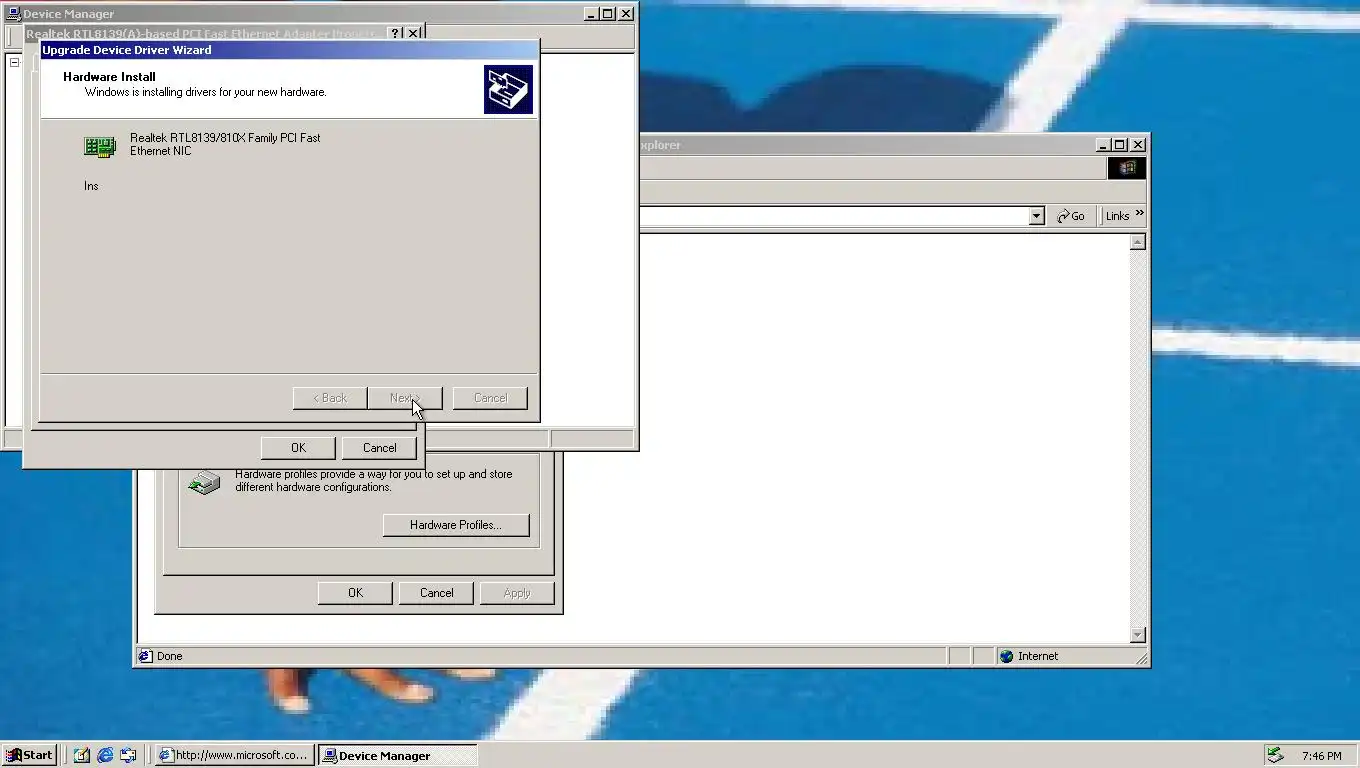Click the Internet zone globe in status bar

tap(1006, 656)
